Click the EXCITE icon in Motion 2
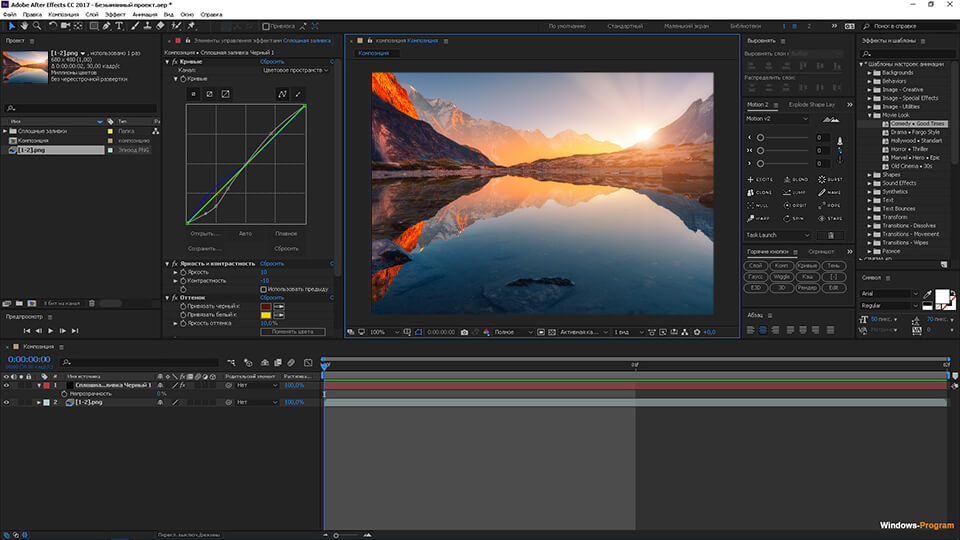 pos(758,179)
